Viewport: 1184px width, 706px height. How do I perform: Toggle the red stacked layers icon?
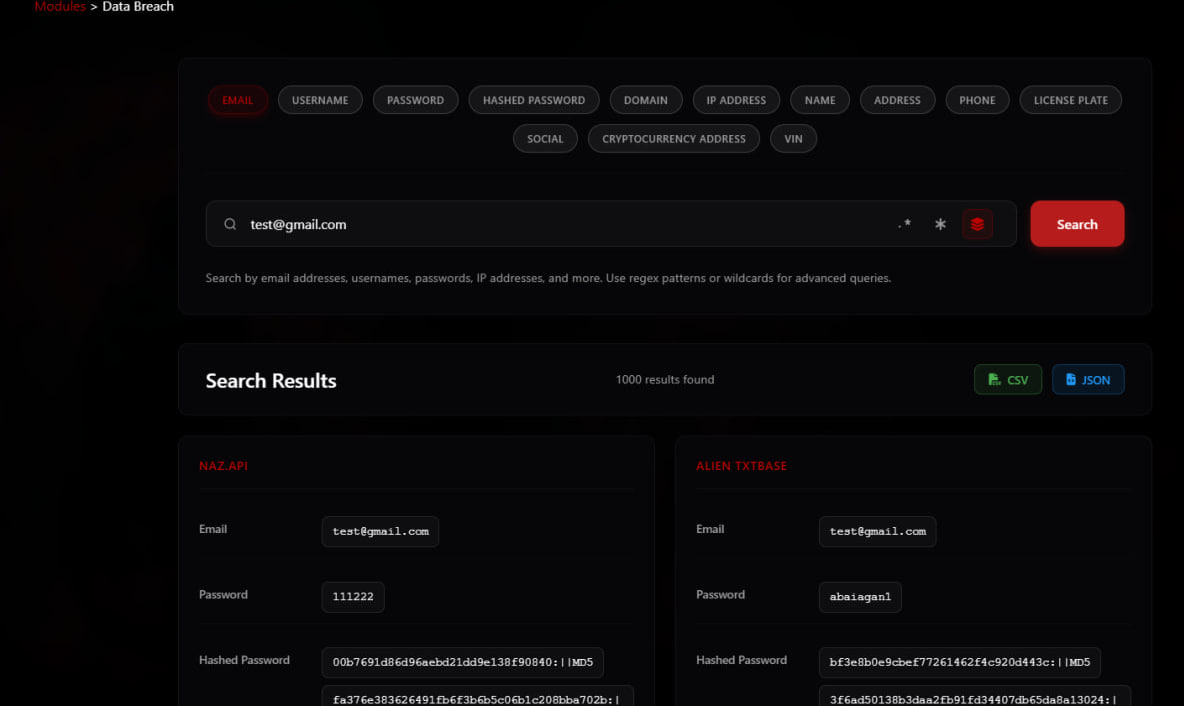tap(977, 224)
